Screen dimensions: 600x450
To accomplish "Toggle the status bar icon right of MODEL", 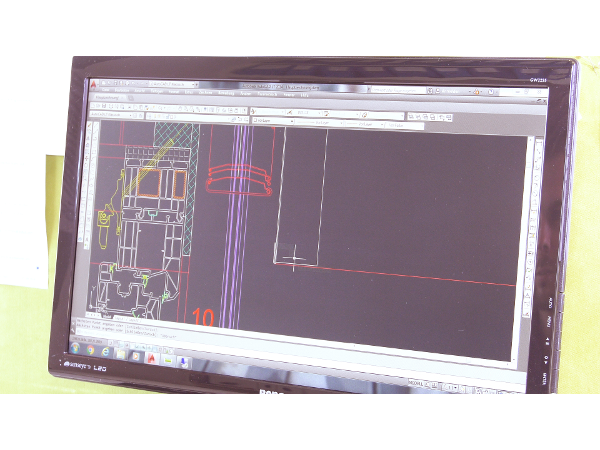I will (x=430, y=384).
